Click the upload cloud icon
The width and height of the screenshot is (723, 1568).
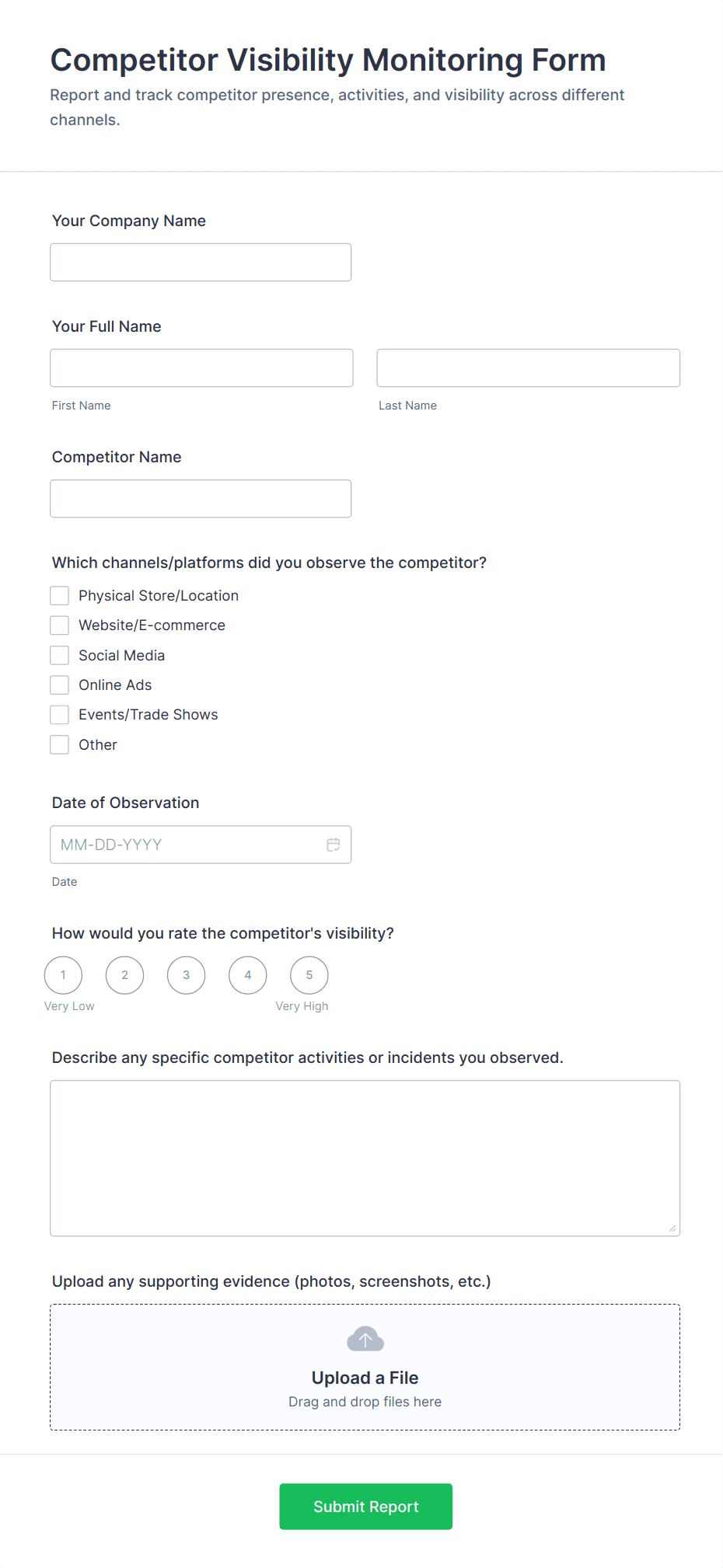[x=365, y=1339]
